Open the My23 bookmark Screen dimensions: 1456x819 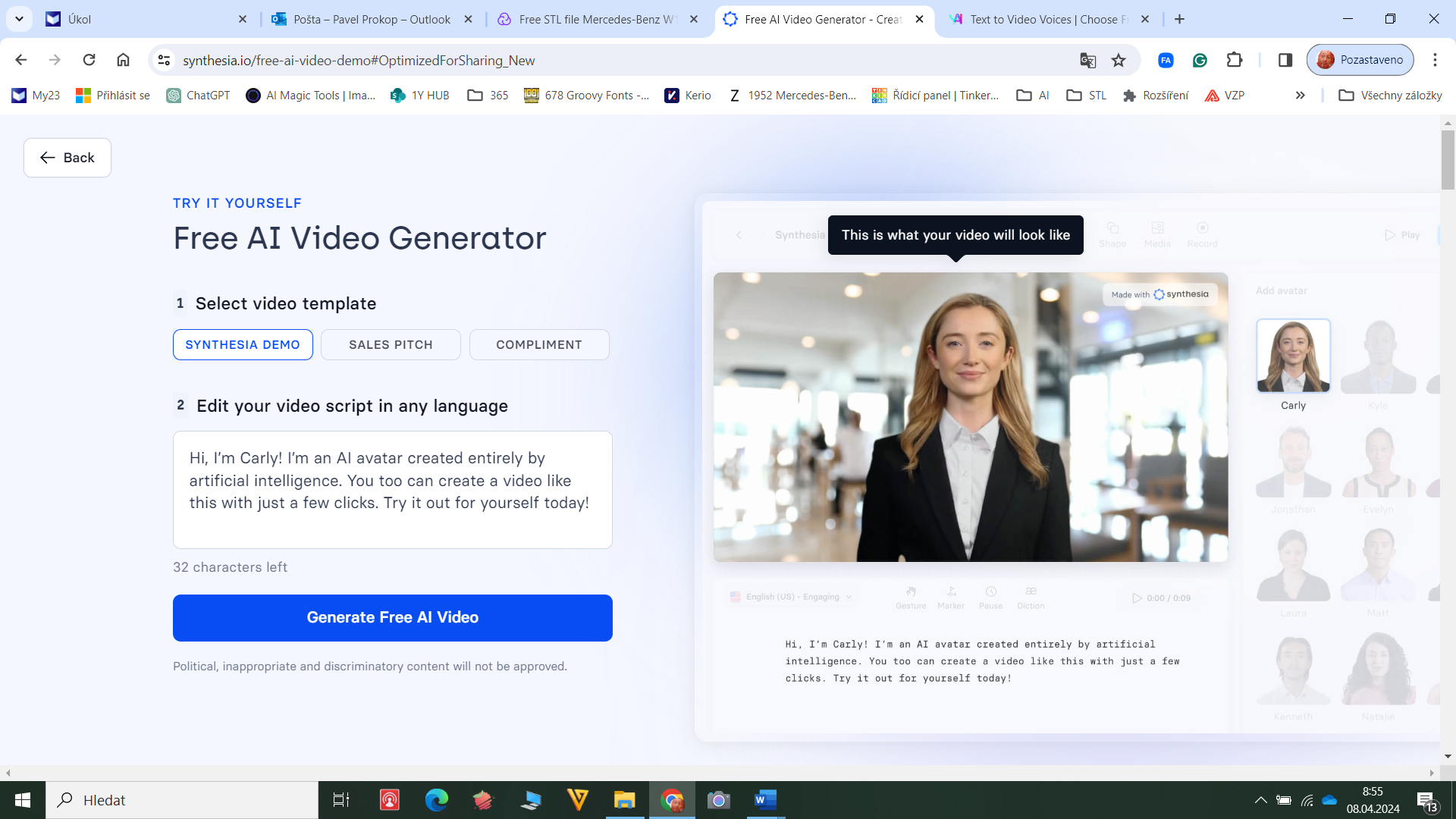coord(36,95)
